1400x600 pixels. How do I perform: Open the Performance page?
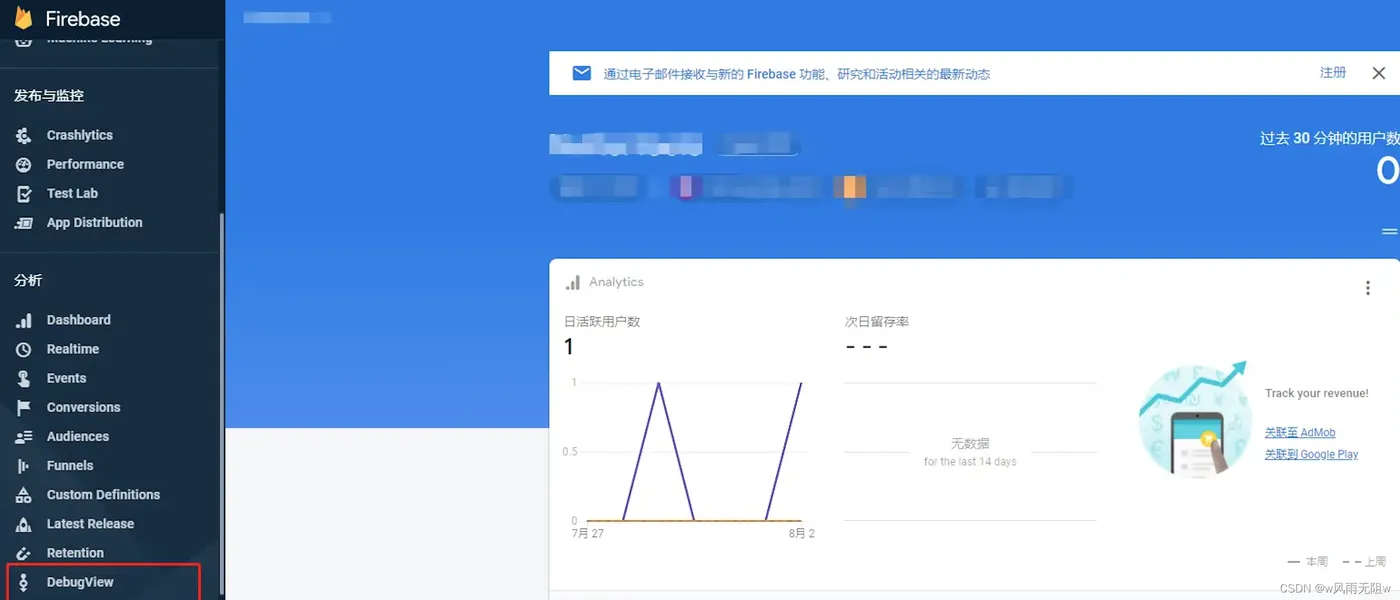click(85, 164)
